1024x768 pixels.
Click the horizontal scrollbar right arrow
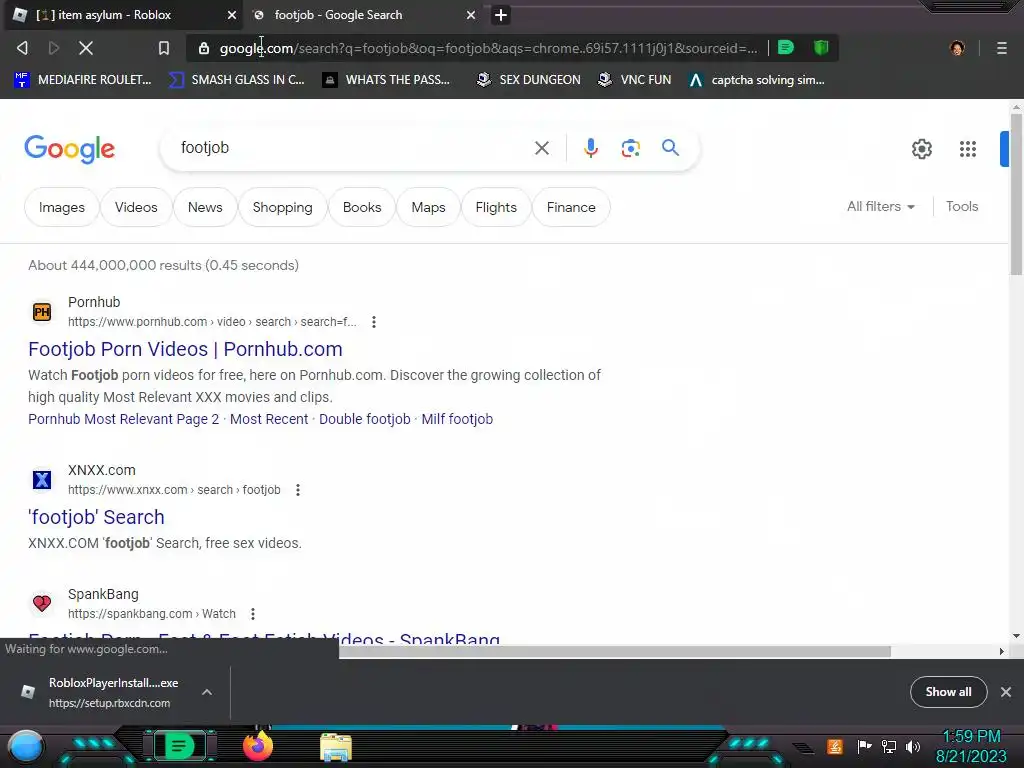tap(1001, 651)
